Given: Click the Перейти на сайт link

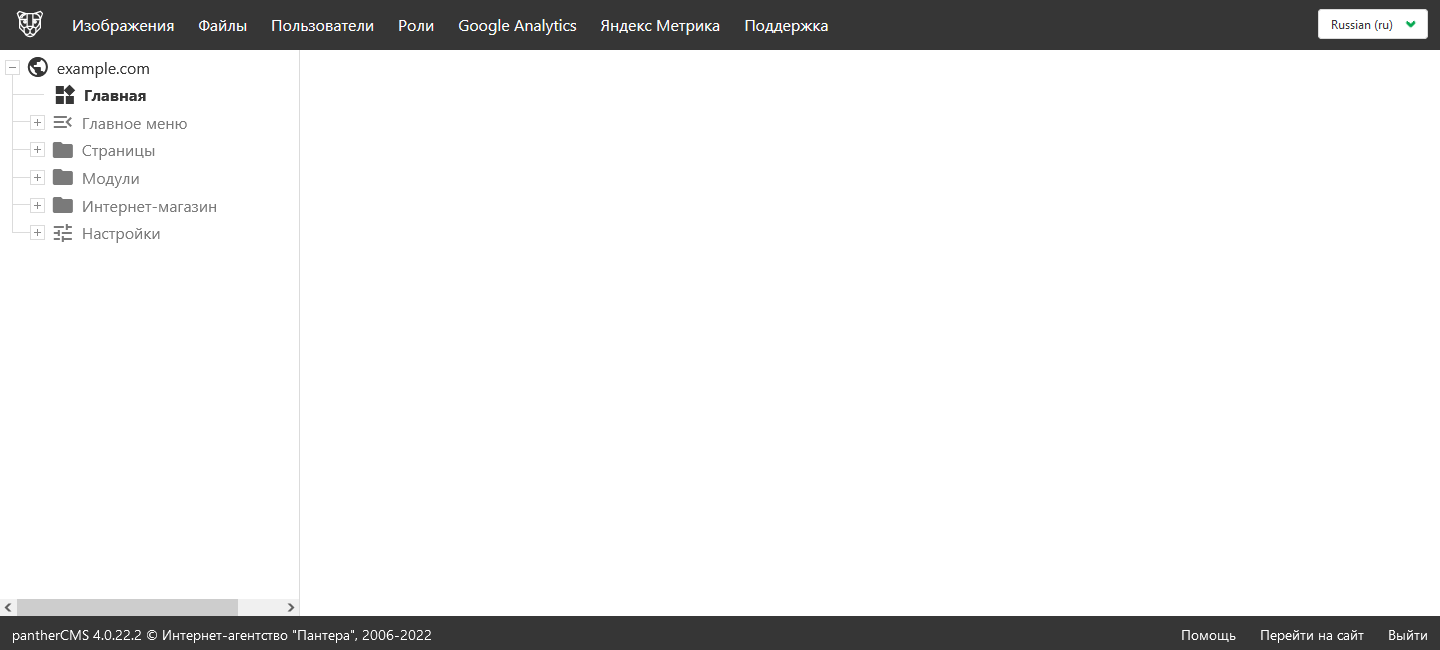Looking at the screenshot, I should tap(1311, 635).
